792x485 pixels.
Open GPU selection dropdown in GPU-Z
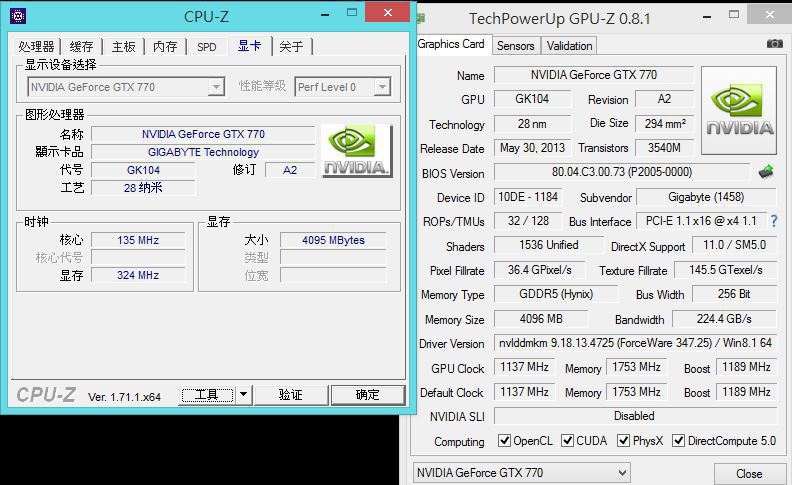(622, 473)
